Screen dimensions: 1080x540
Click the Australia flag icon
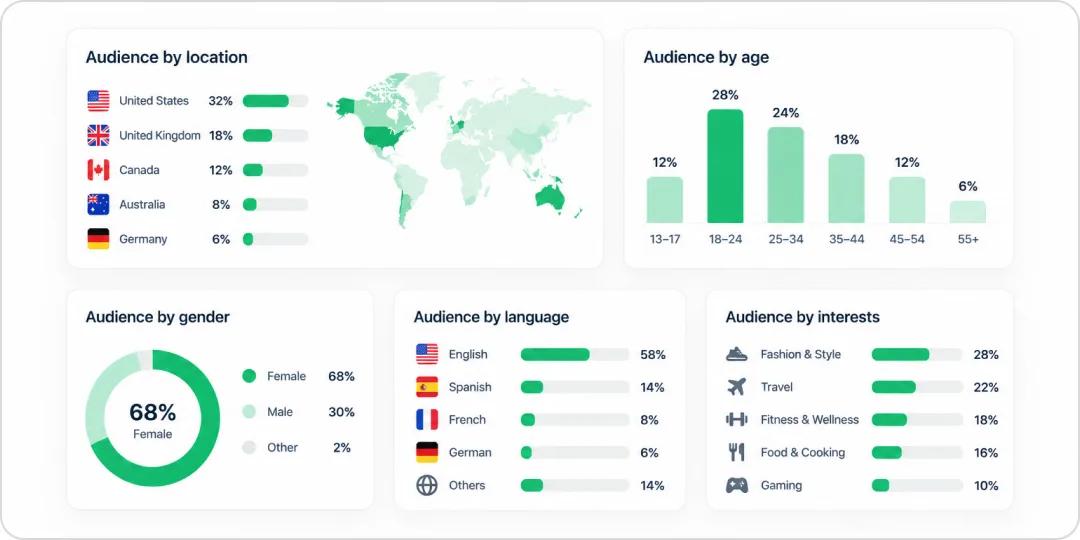[98, 204]
